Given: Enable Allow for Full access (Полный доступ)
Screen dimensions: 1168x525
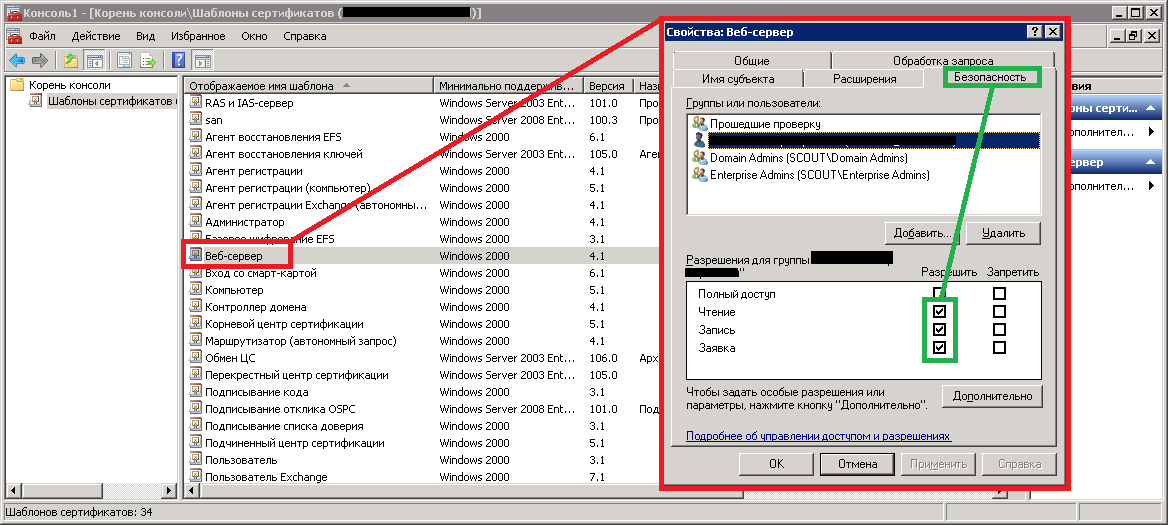Looking at the screenshot, I should click(x=939, y=294).
